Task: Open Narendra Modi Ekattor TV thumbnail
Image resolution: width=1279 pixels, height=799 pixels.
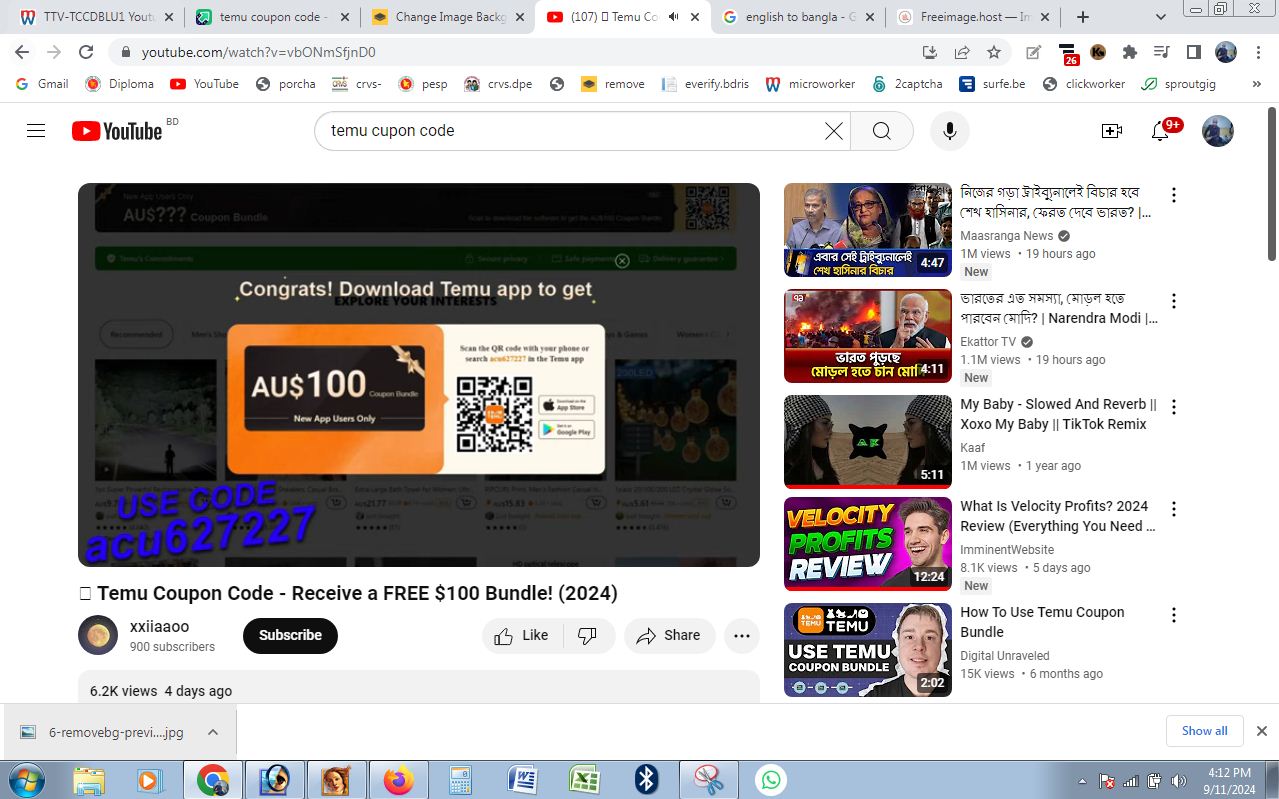Action: pyautogui.click(x=867, y=336)
